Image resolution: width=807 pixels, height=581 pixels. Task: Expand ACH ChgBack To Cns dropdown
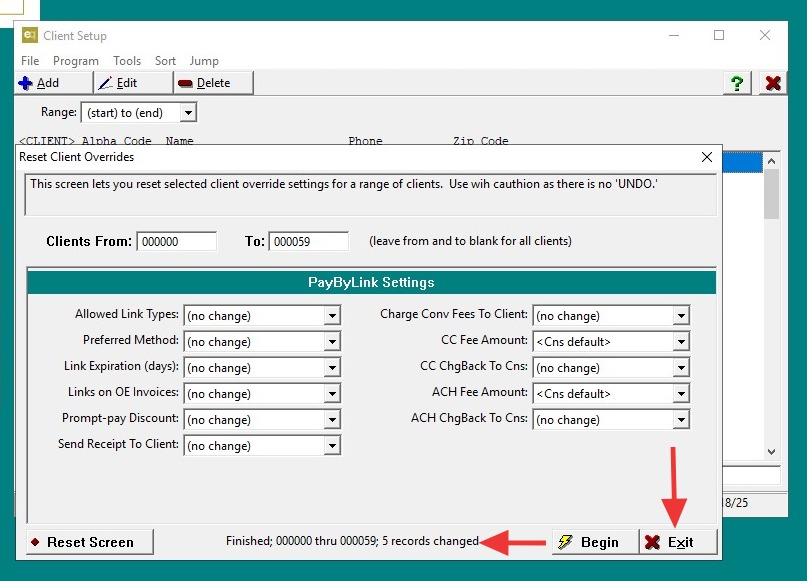pyautogui.click(x=681, y=419)
